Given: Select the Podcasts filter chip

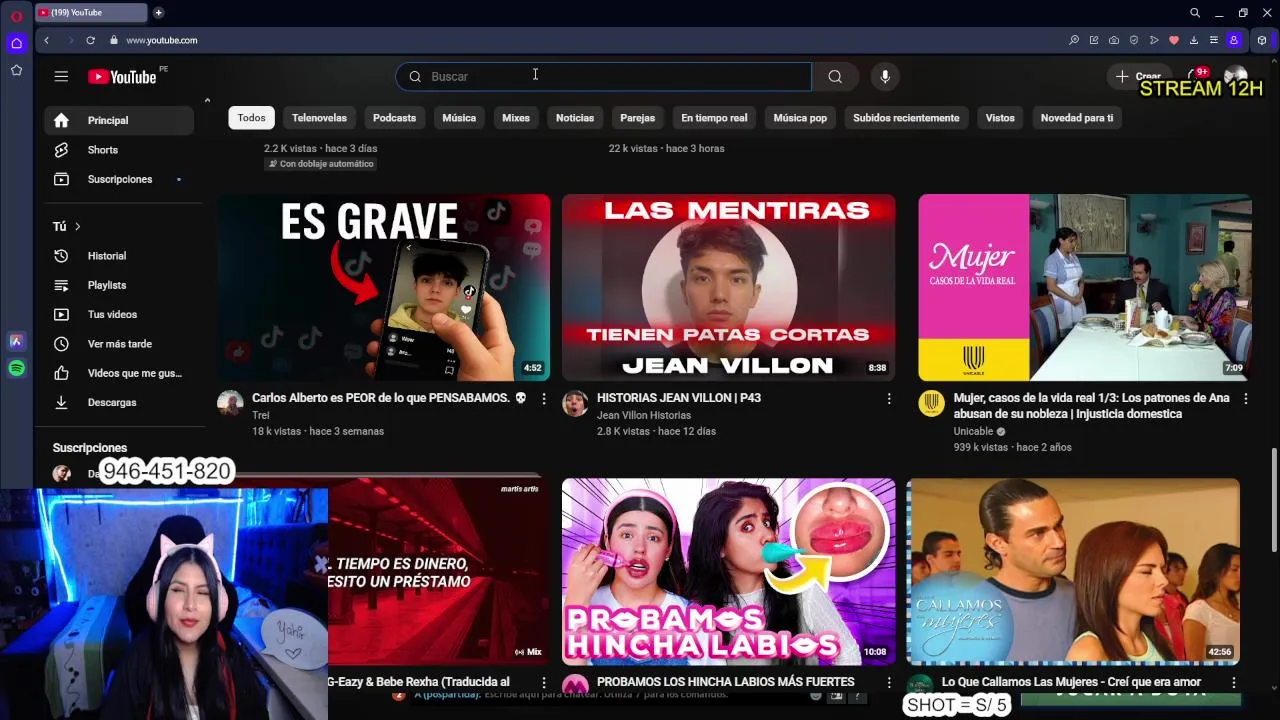Looking at the screenshot, I should tap(394, 118).
